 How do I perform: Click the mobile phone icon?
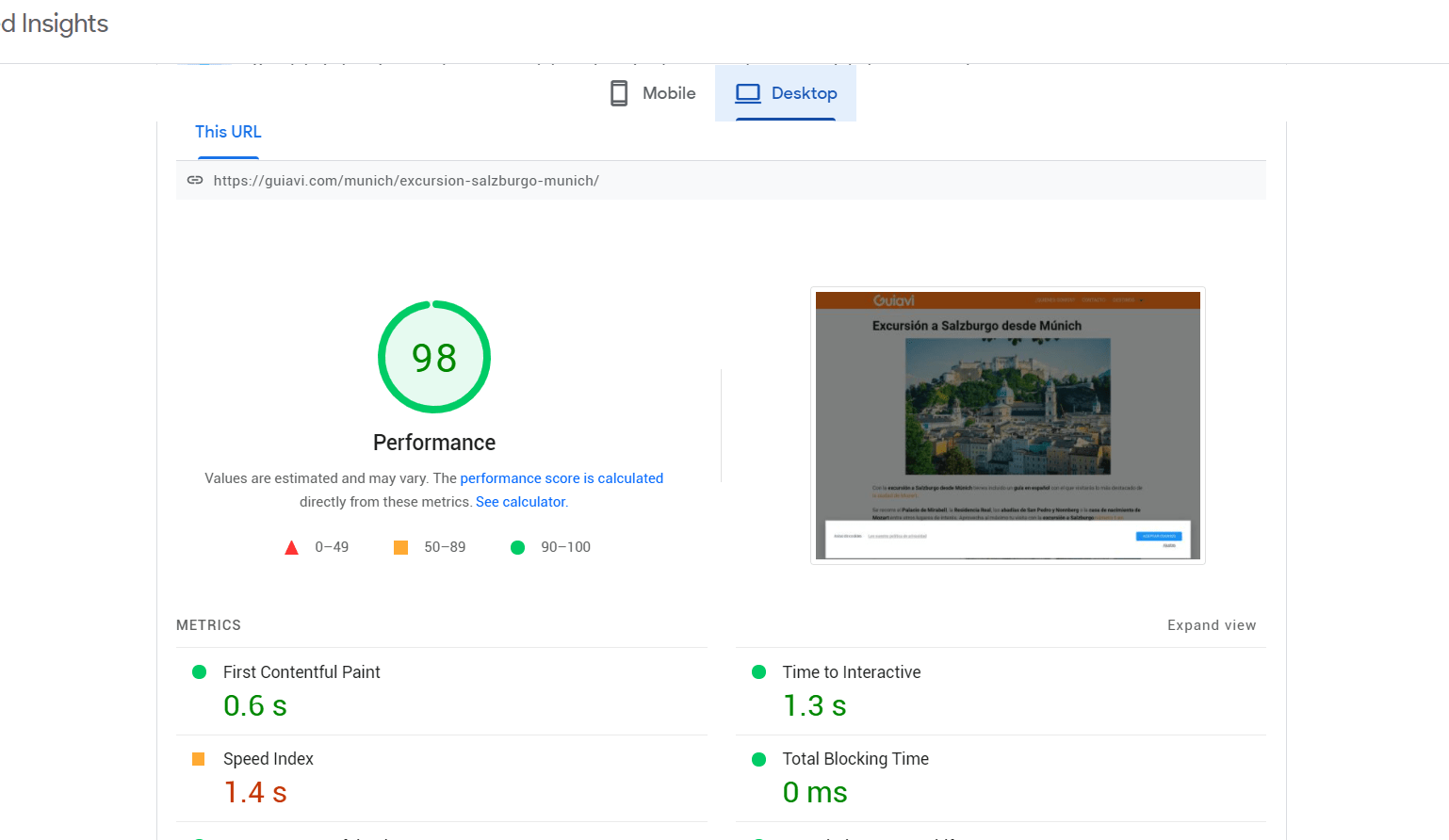tap(619, 93)
